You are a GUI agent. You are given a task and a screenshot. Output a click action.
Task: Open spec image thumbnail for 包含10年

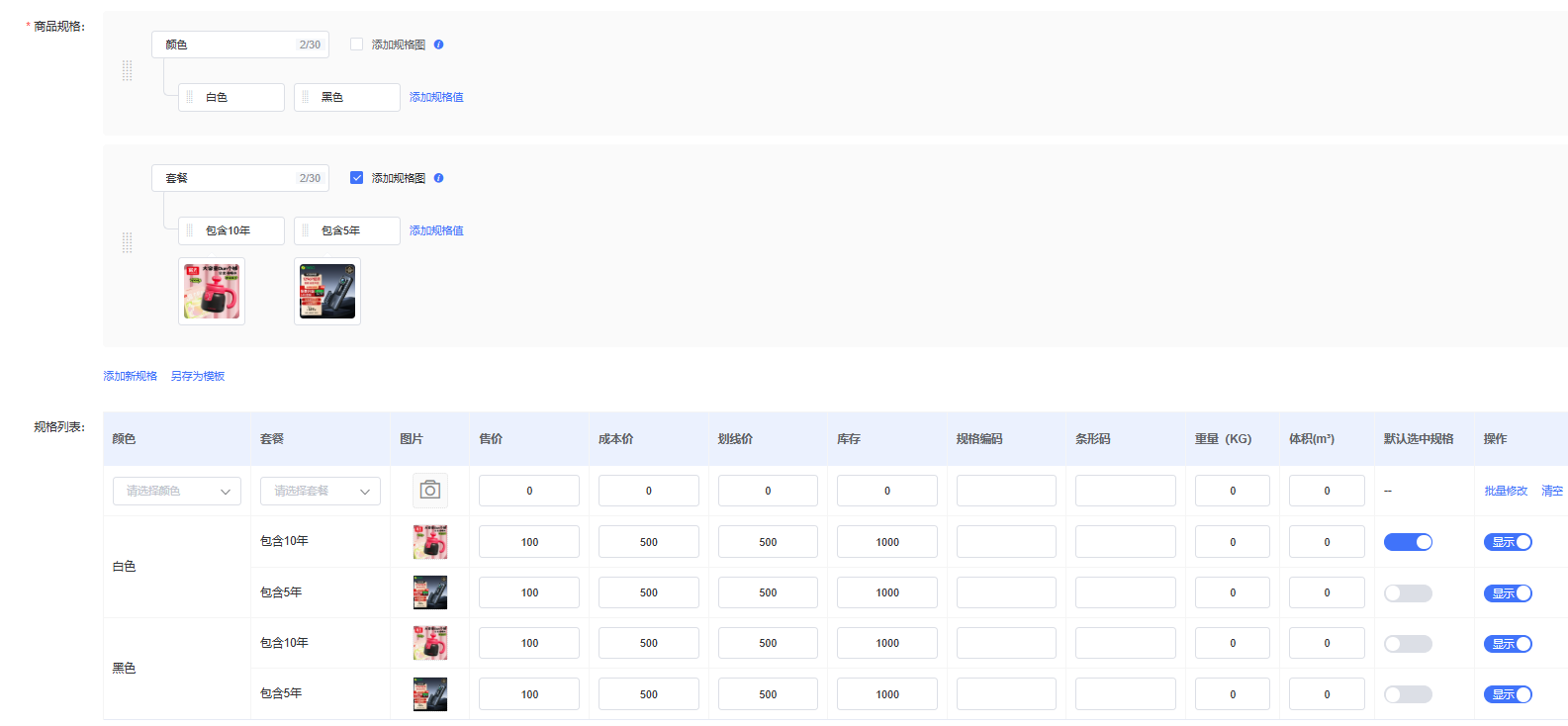(212, 291)
